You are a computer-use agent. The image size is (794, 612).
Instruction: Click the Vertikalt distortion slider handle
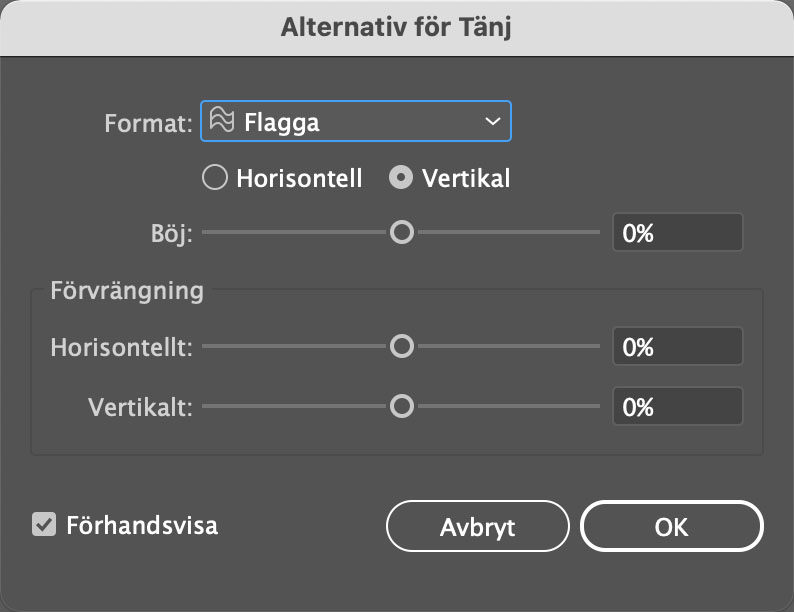coord(402,406)
